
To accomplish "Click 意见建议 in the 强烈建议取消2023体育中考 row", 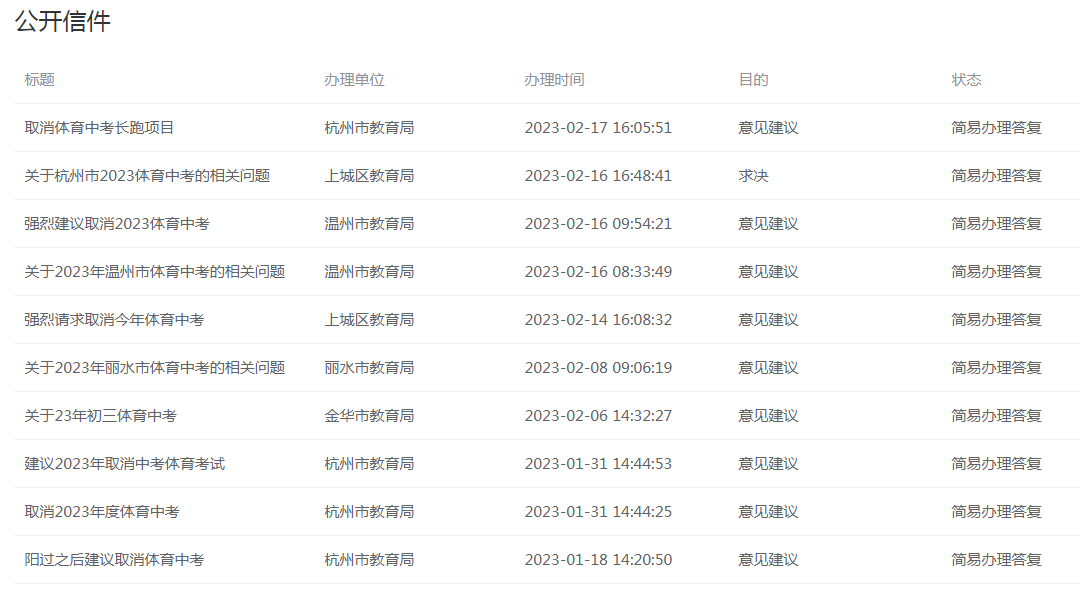I will point(768,223).
